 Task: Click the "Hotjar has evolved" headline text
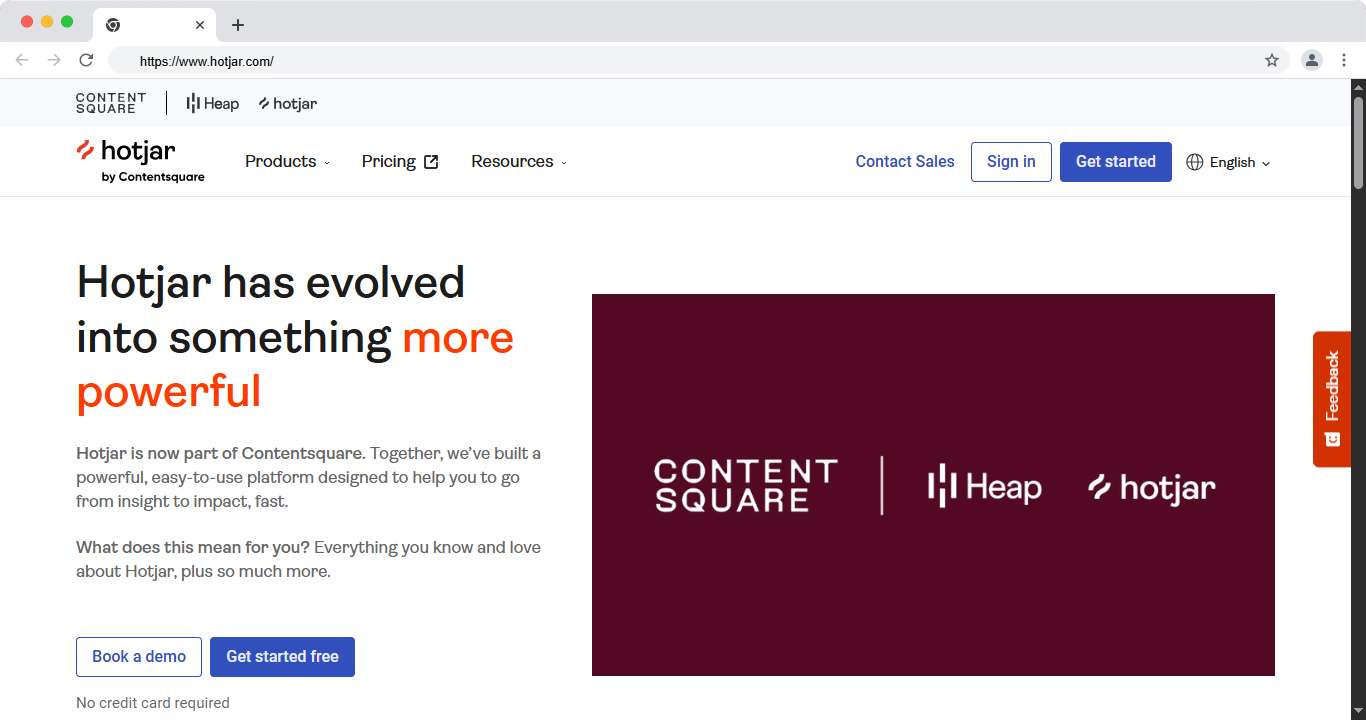pos(271,283)
